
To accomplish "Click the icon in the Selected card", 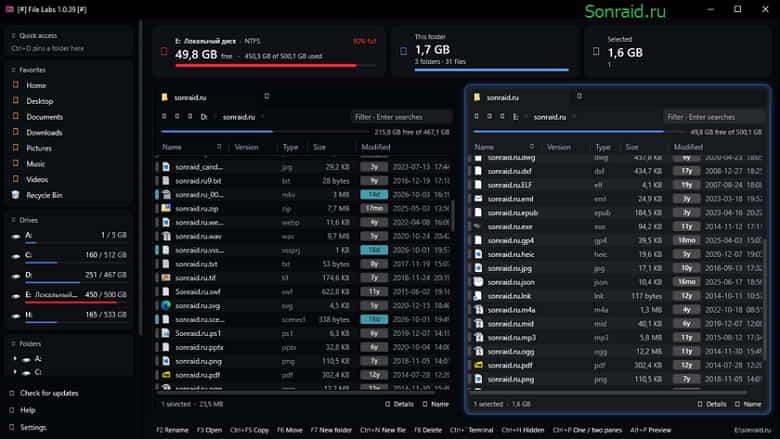I will pyautogui.click(x=596, y=51).
